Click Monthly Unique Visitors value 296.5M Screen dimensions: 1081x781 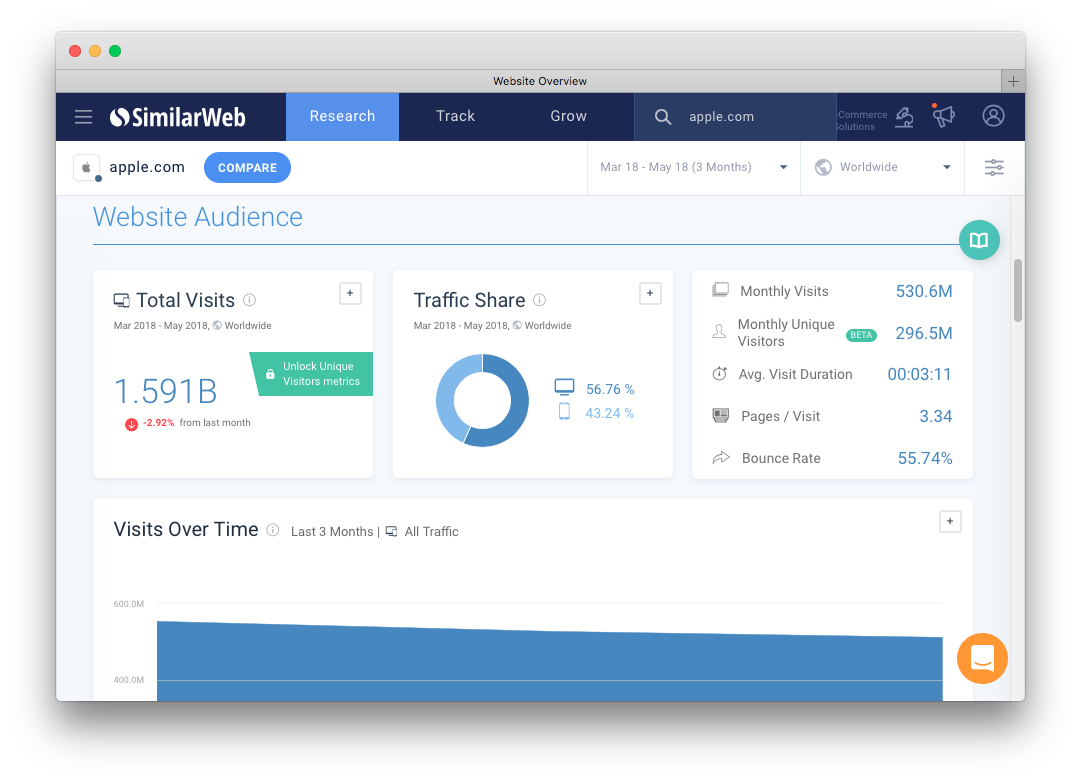coord(924,334)
